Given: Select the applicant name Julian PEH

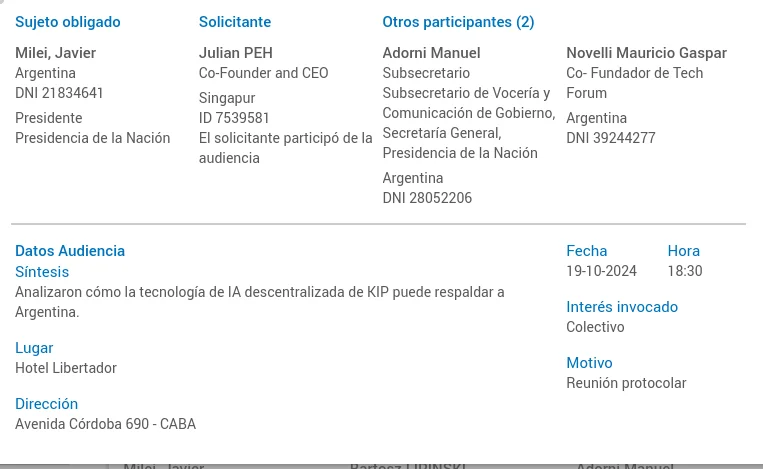Looking at the screenshot, I should [236, 53].
